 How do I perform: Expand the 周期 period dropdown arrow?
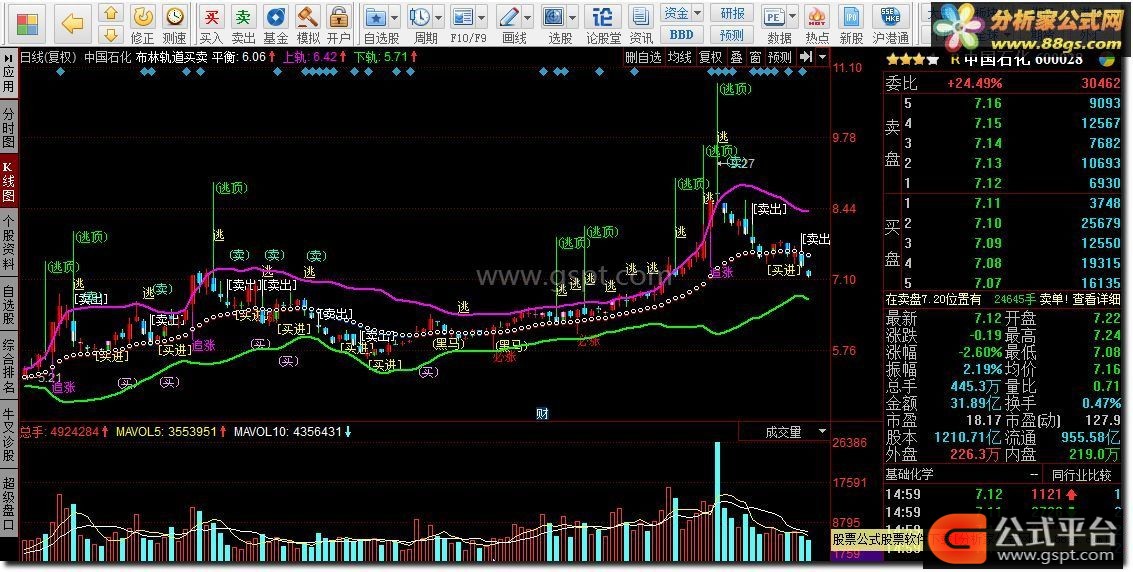(439, 17)
